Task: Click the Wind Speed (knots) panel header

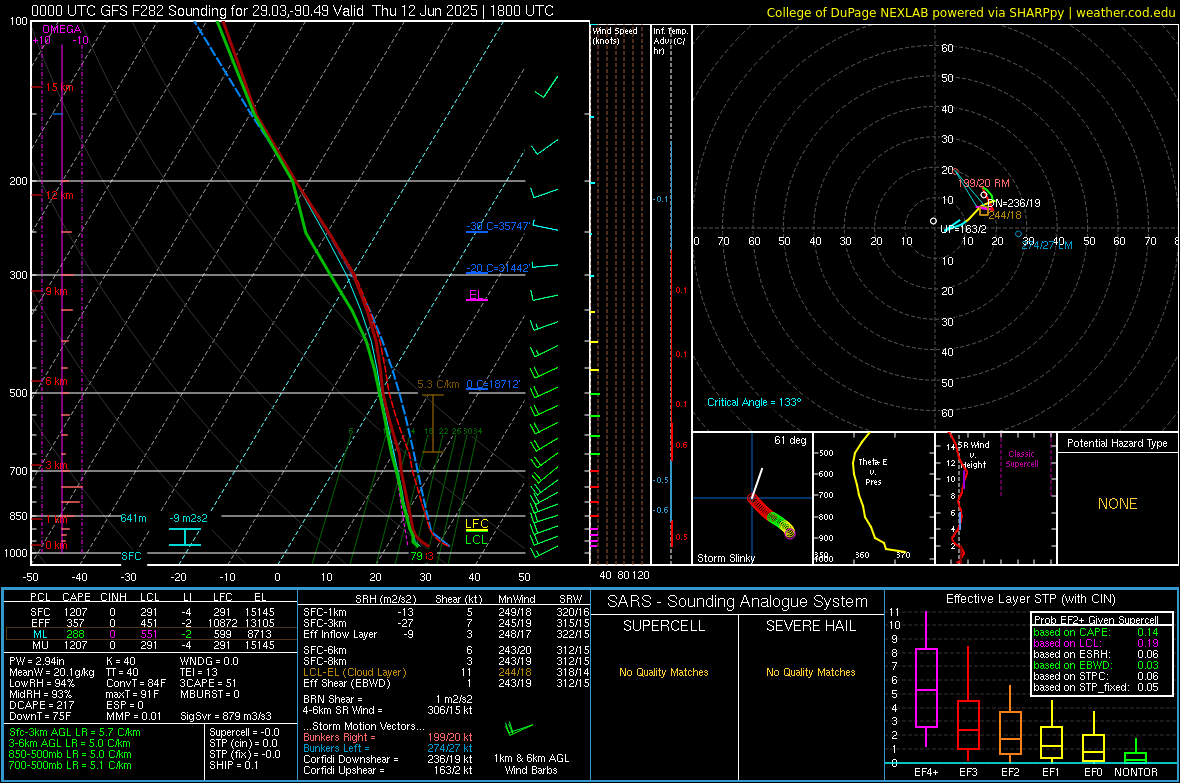Action: click(615, 35)
